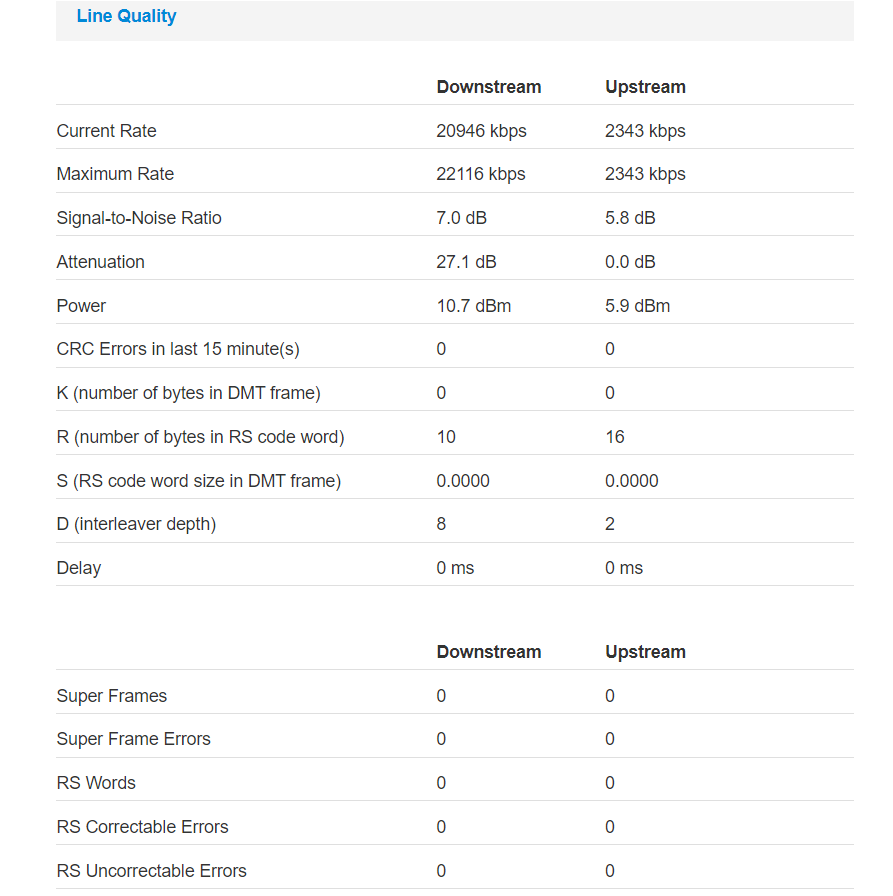893x896 pixels.
Task: Click the Delay row label
Action: coord(79,568)
